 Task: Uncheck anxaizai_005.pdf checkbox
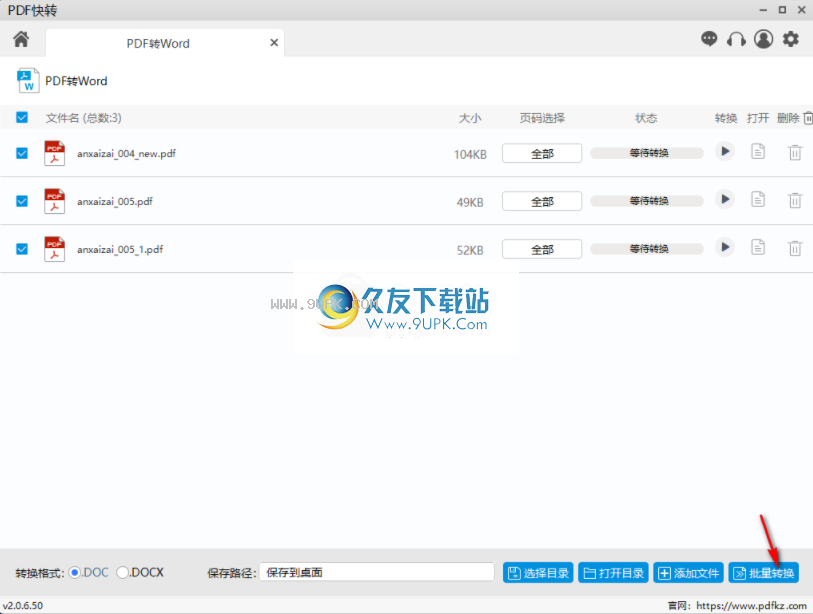(x=22, y=201)
